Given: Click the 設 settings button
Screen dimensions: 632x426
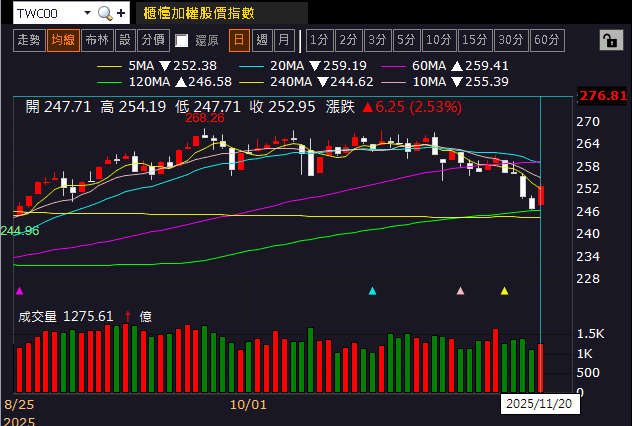Looking at the screenshot, I should tap(125, 40).
